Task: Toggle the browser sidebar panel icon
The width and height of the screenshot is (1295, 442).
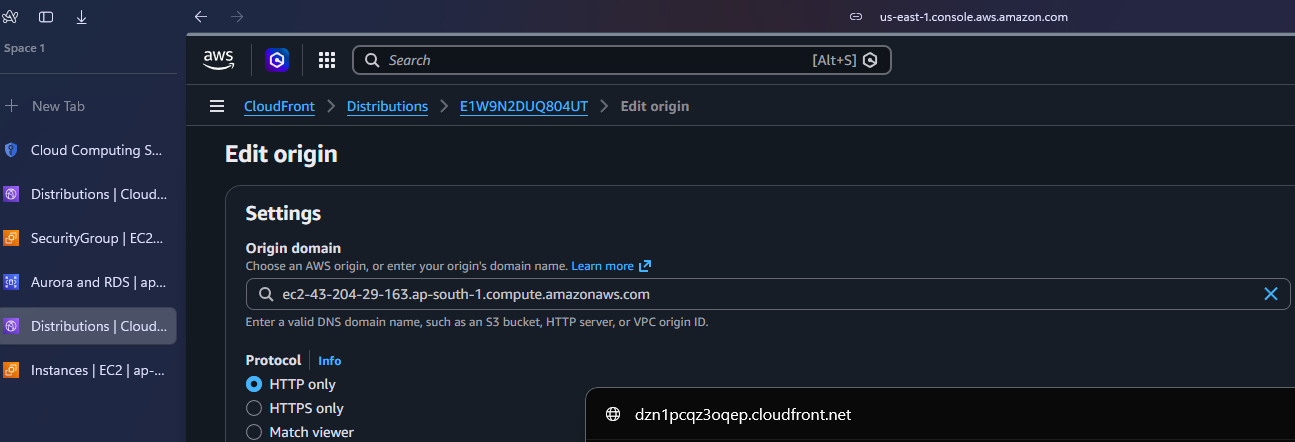Action: coord(46,17)
